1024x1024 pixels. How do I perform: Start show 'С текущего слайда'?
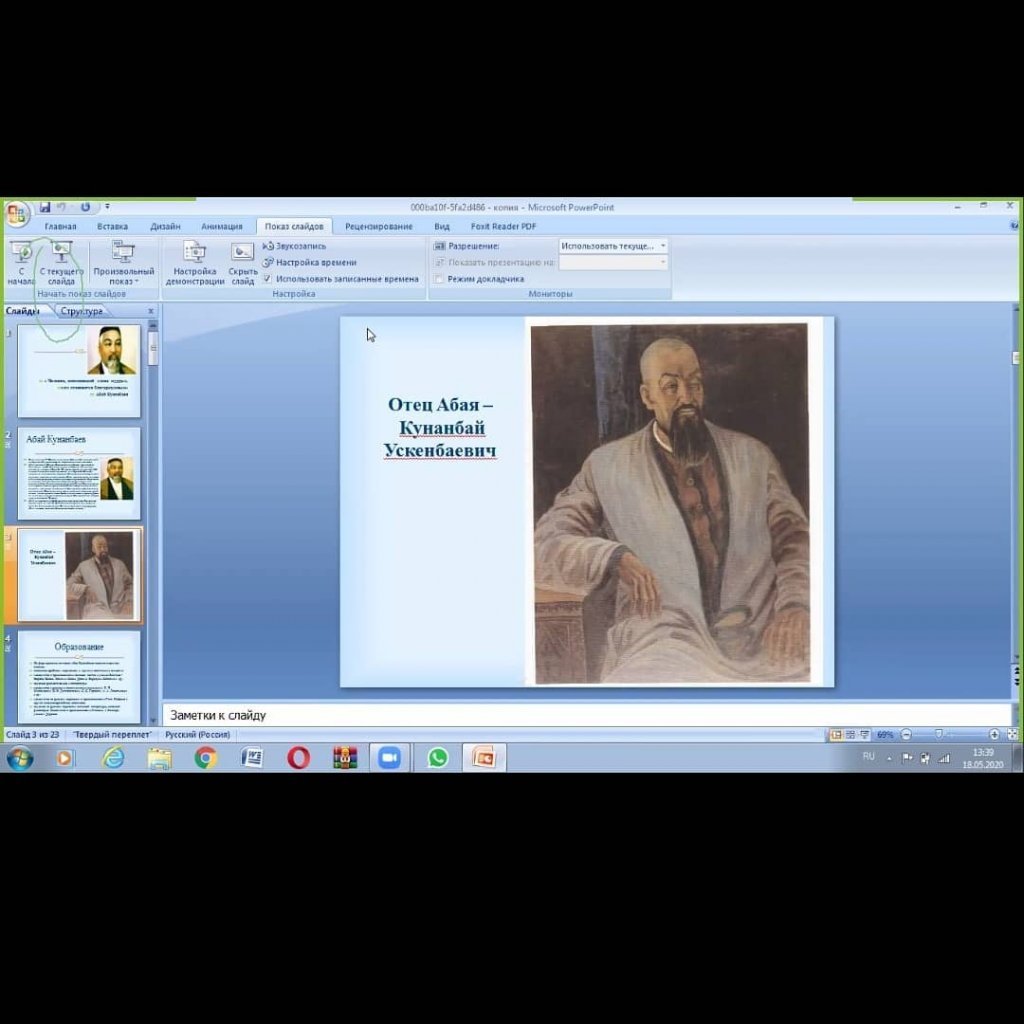(x=61, y=263)
